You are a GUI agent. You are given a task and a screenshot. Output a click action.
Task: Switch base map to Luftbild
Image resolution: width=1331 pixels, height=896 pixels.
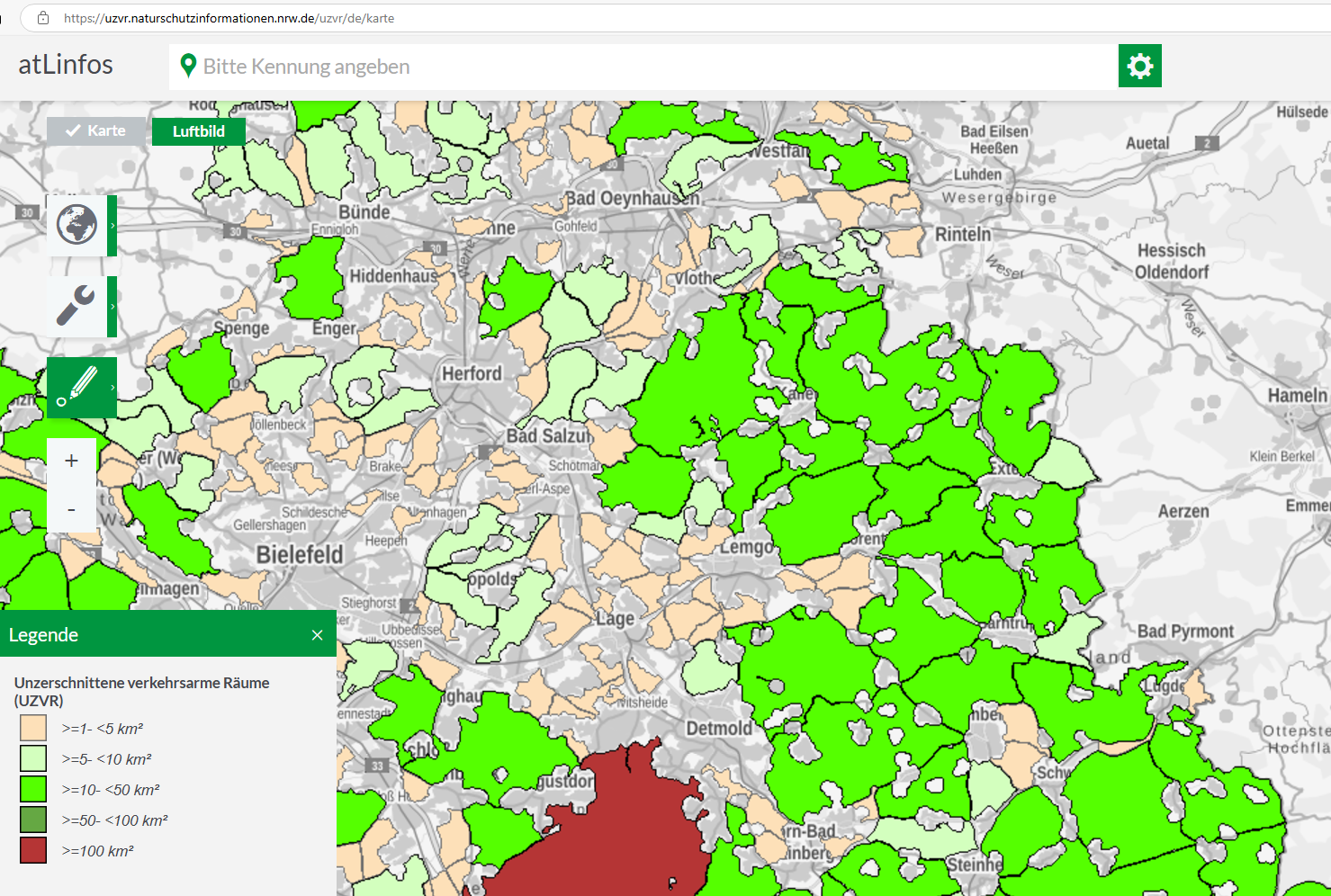[198, 131]
